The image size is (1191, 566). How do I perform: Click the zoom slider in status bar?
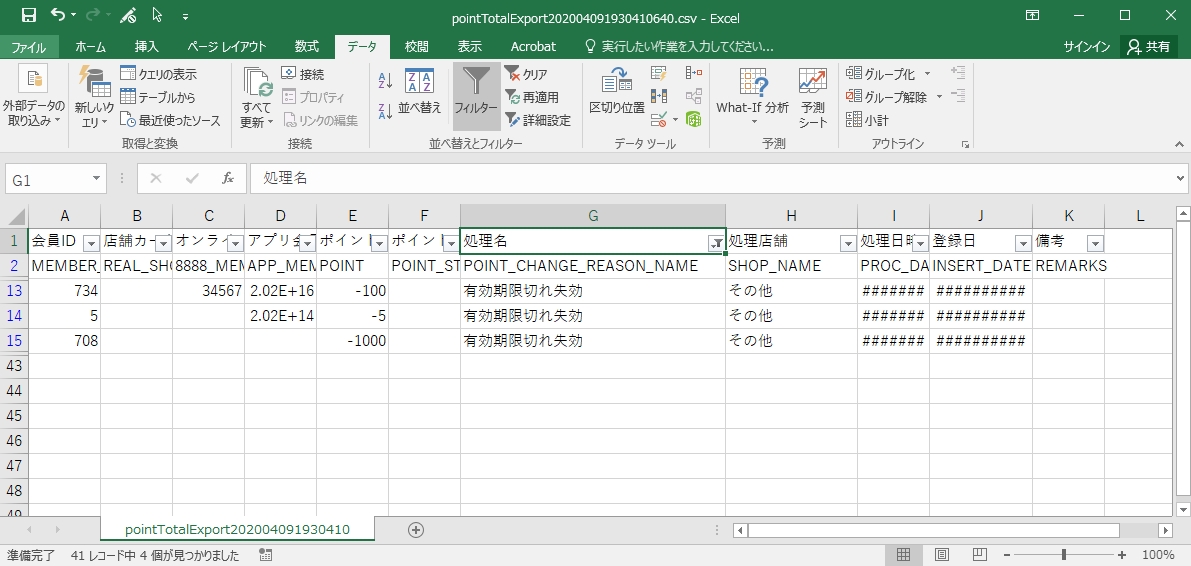coord(1064,555)
